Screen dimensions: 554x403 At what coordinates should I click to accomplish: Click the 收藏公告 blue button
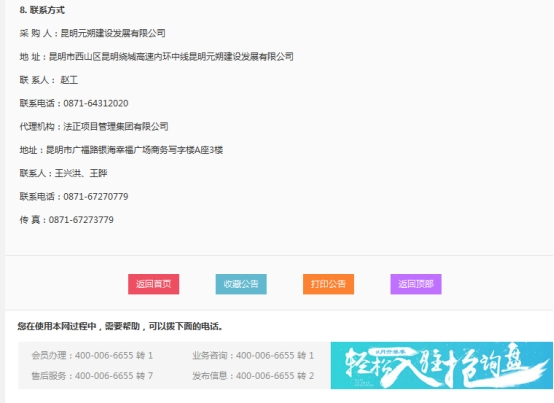click(241, 284)
